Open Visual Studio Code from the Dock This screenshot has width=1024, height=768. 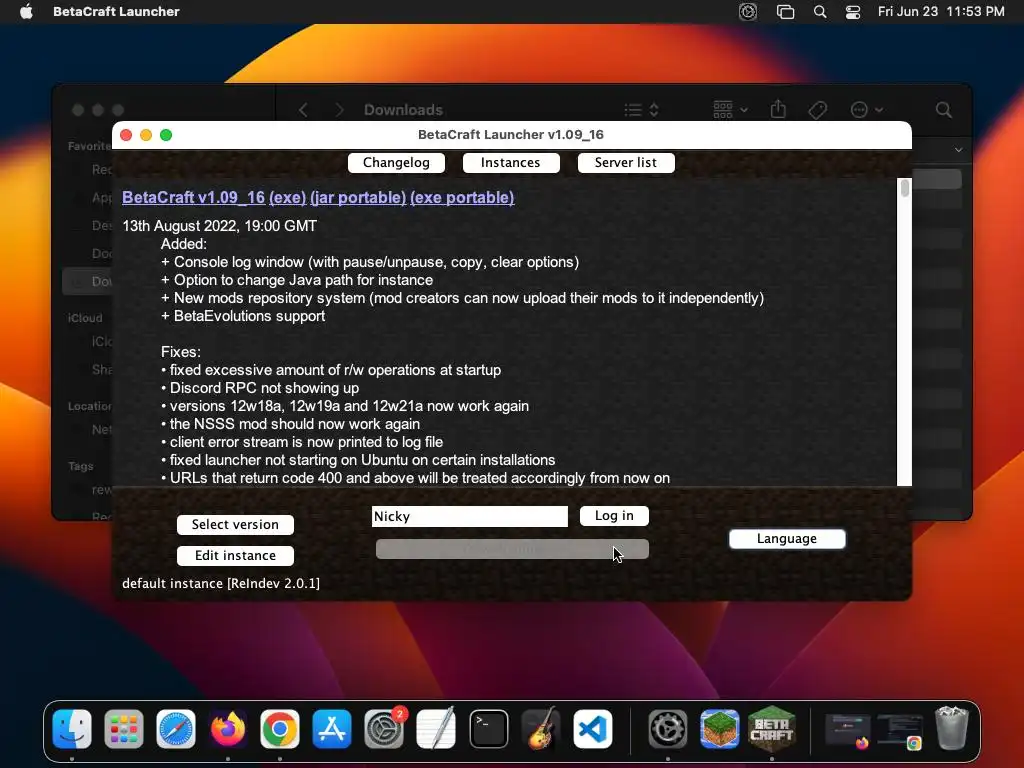593,729
